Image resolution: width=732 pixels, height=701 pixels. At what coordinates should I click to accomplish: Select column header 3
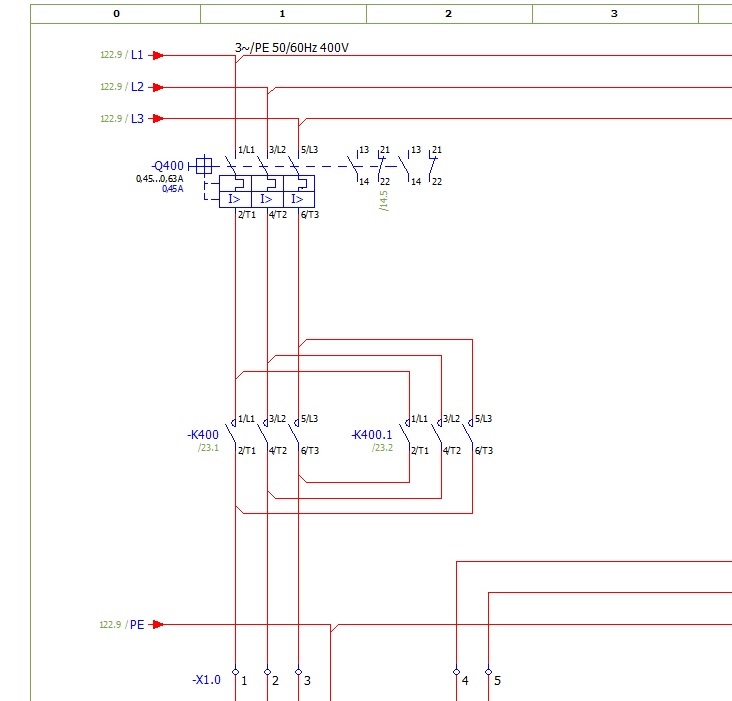click(x=615, y=14)
